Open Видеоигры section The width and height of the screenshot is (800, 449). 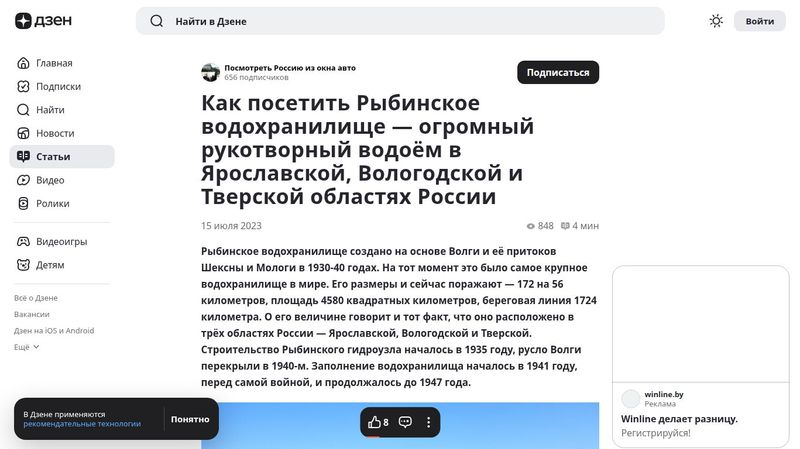click(61, 241)
